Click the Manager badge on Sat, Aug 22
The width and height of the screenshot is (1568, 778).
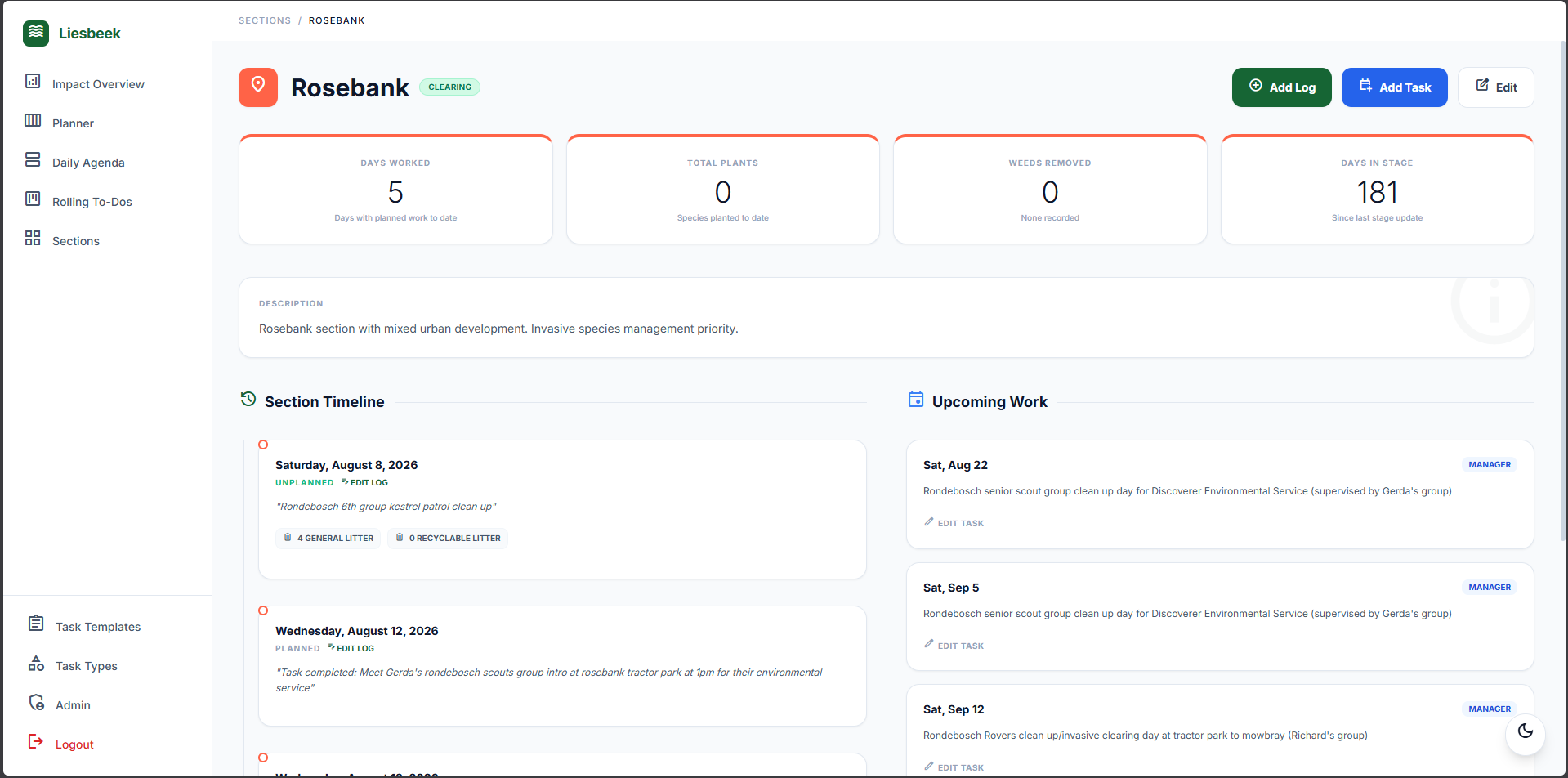pyautogui.click(x=1490, y=464)
